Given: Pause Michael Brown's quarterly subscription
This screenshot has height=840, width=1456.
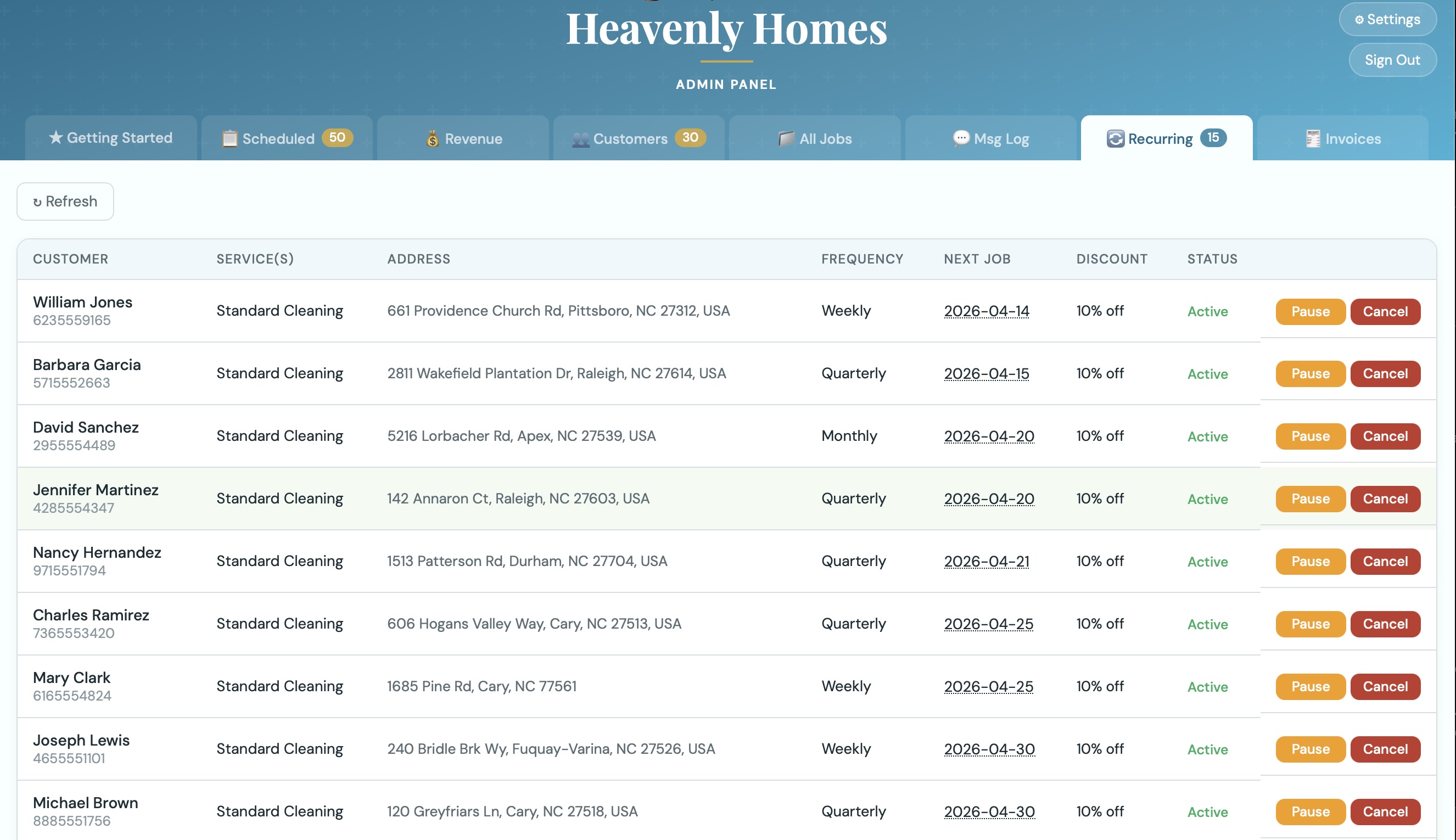Looking at the screenshot, I should [x=1309, y=812].
